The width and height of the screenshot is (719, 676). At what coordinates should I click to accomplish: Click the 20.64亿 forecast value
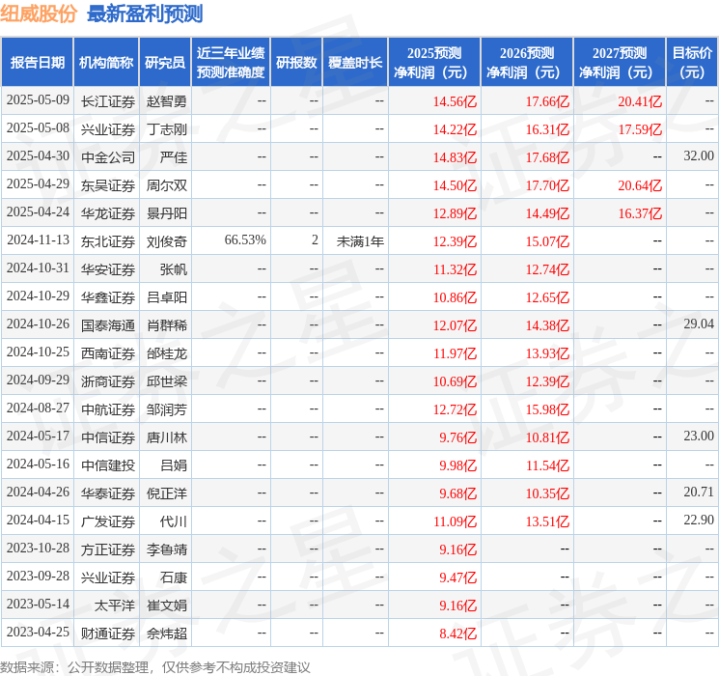pyautogui.click(x=640, y=185)
